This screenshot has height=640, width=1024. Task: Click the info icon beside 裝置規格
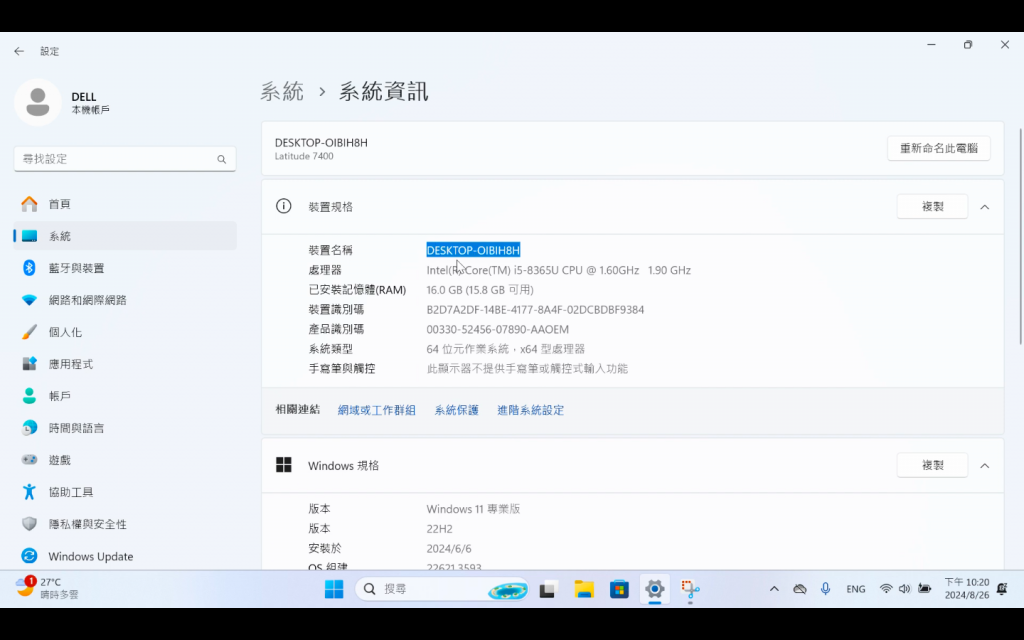(283, 206)
